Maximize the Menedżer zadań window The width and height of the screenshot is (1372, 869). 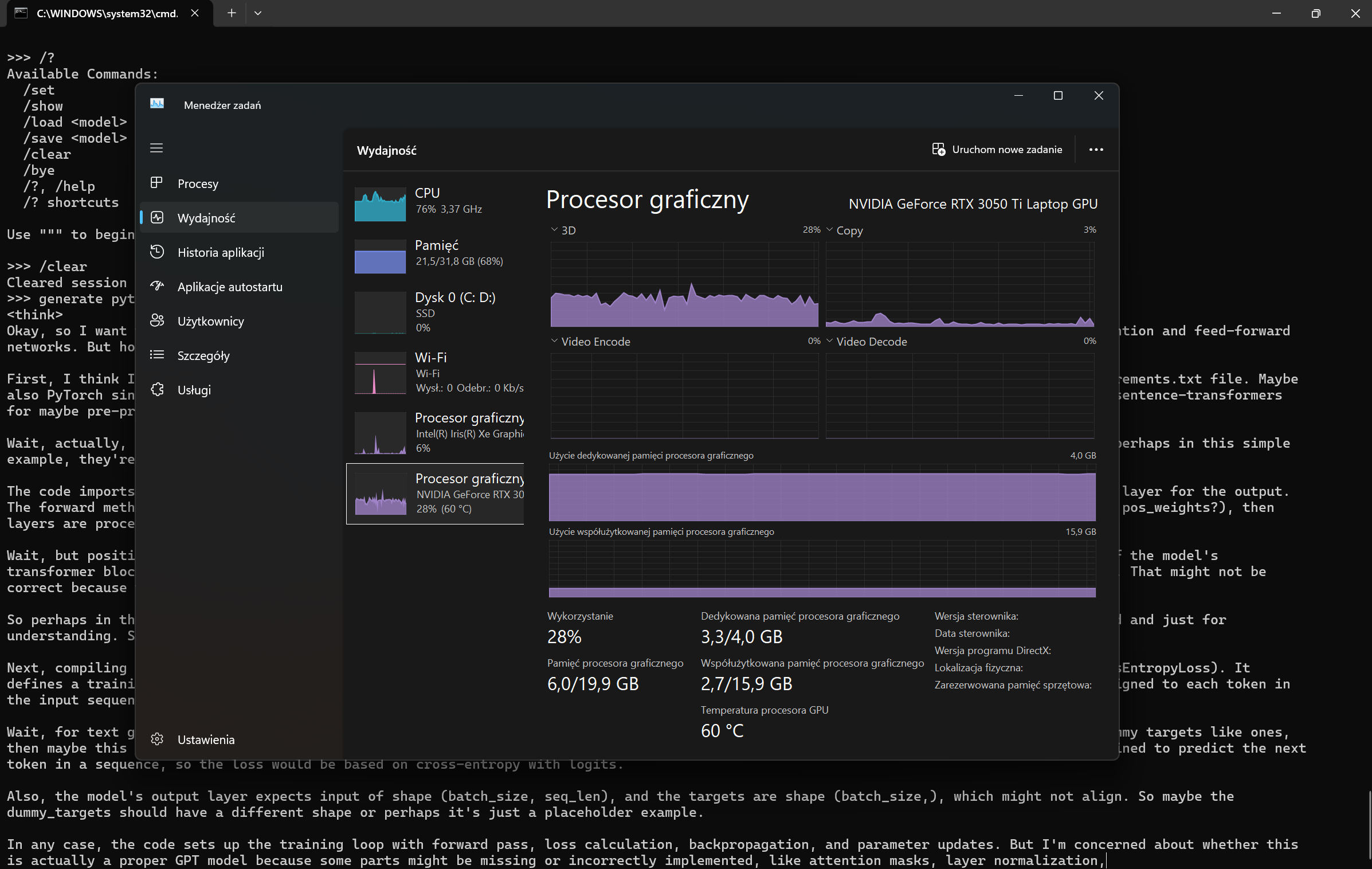click(1058, 96)
